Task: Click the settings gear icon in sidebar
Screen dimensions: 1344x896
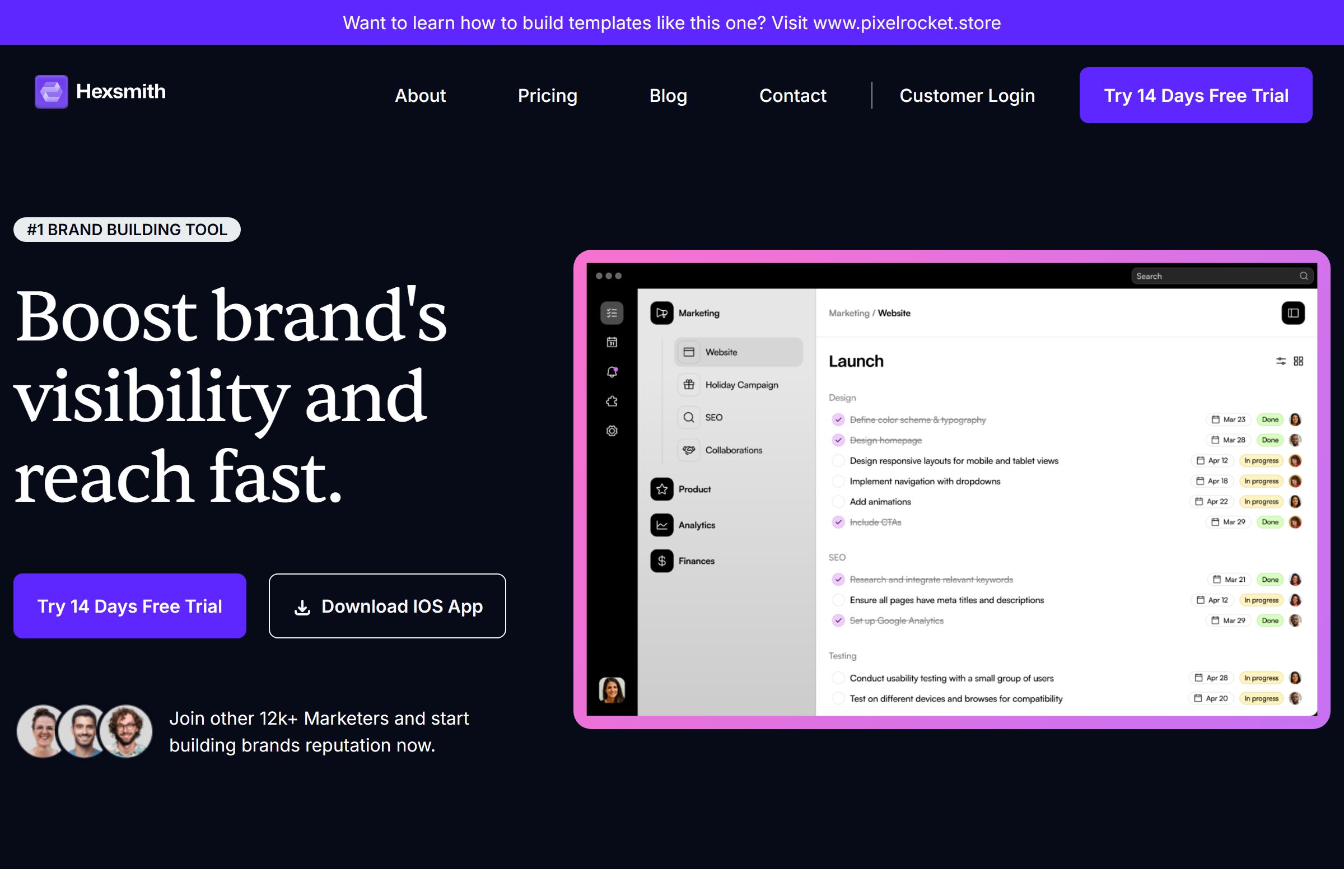Action: pyautogui.click(x=612, y=431)
